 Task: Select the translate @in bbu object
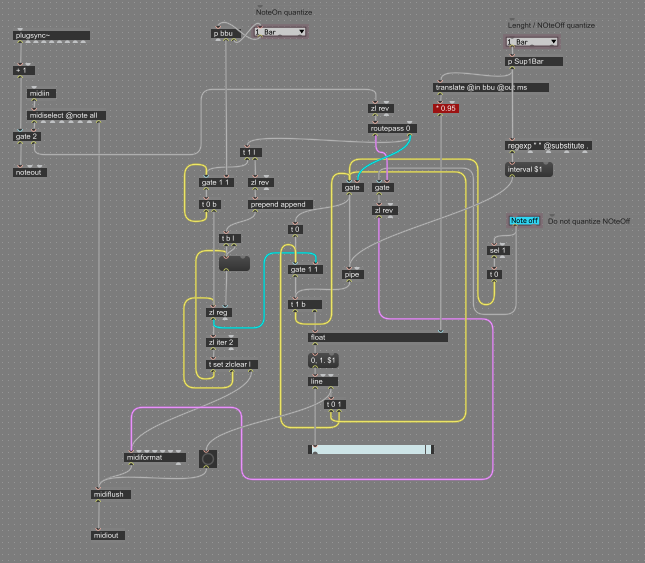click(479, 87)
